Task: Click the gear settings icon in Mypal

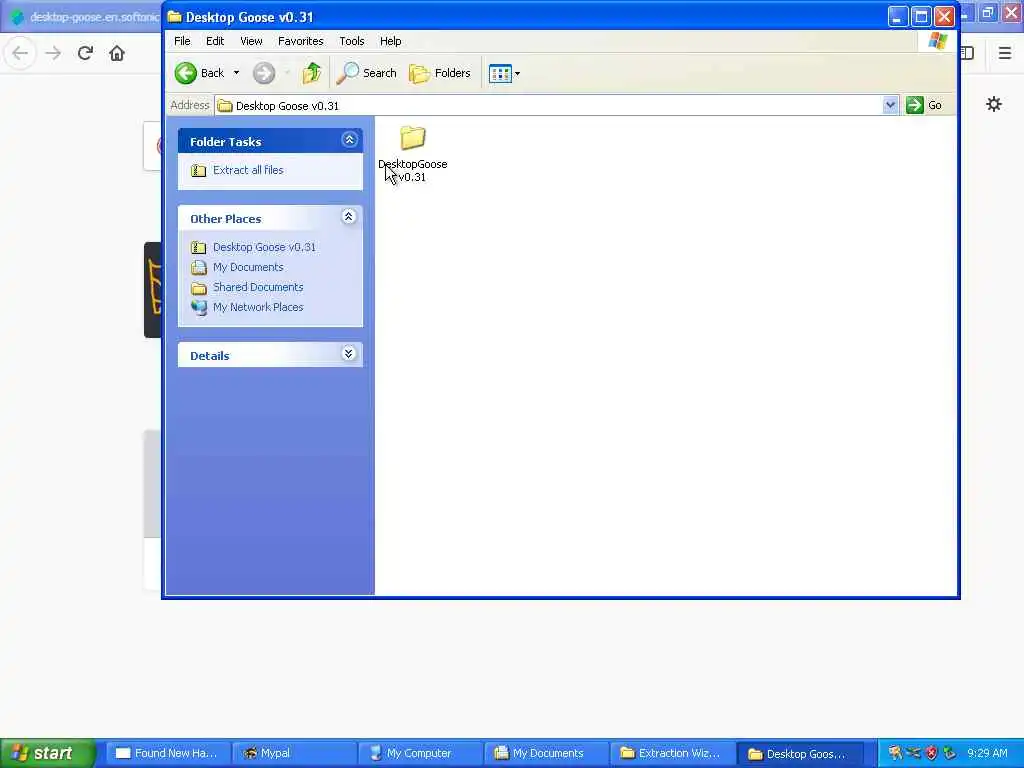Action: click(x=993, y=104)
